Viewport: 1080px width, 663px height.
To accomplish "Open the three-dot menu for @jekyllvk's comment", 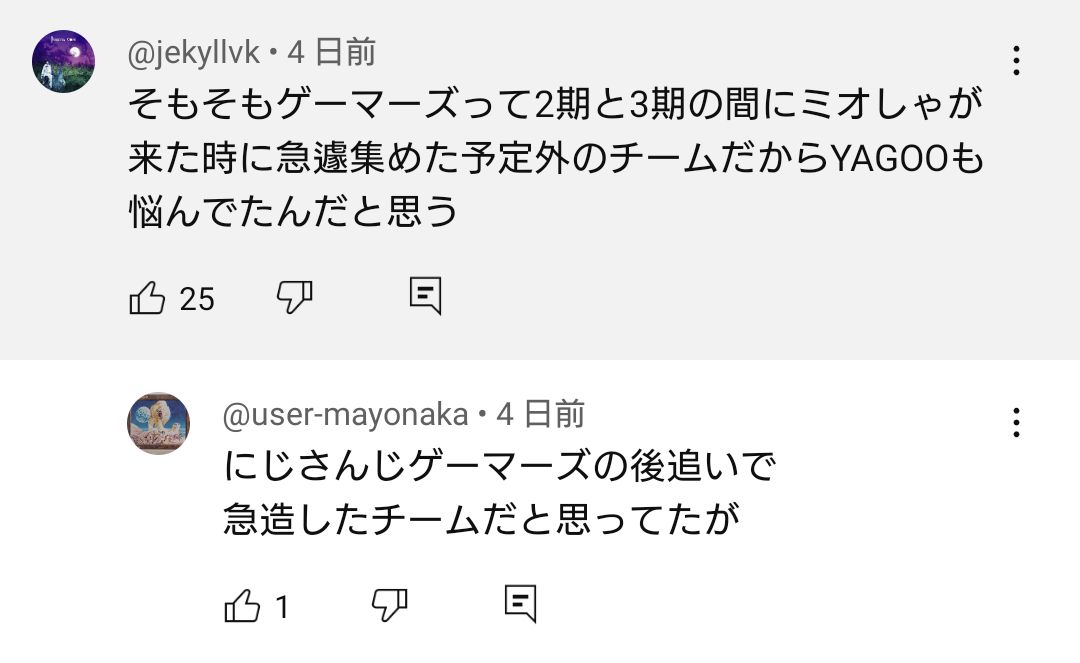I will pos(1016,61).
